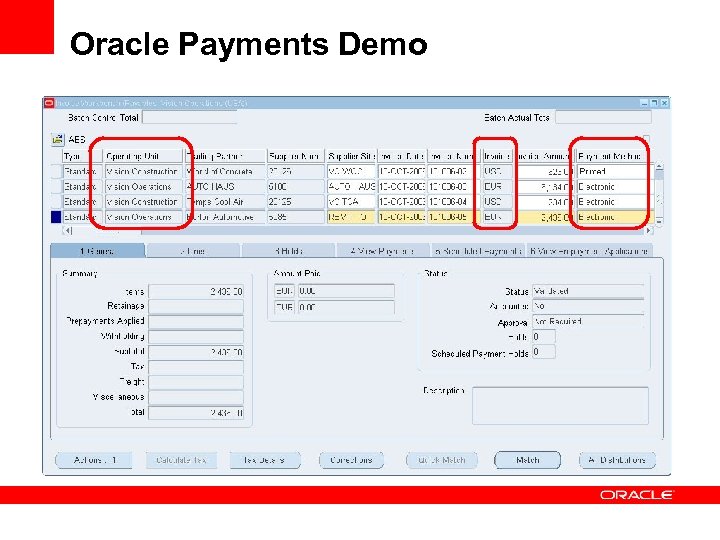Open the 4 View Payments tab
720x540 pixels.
(x=382, y=251)
